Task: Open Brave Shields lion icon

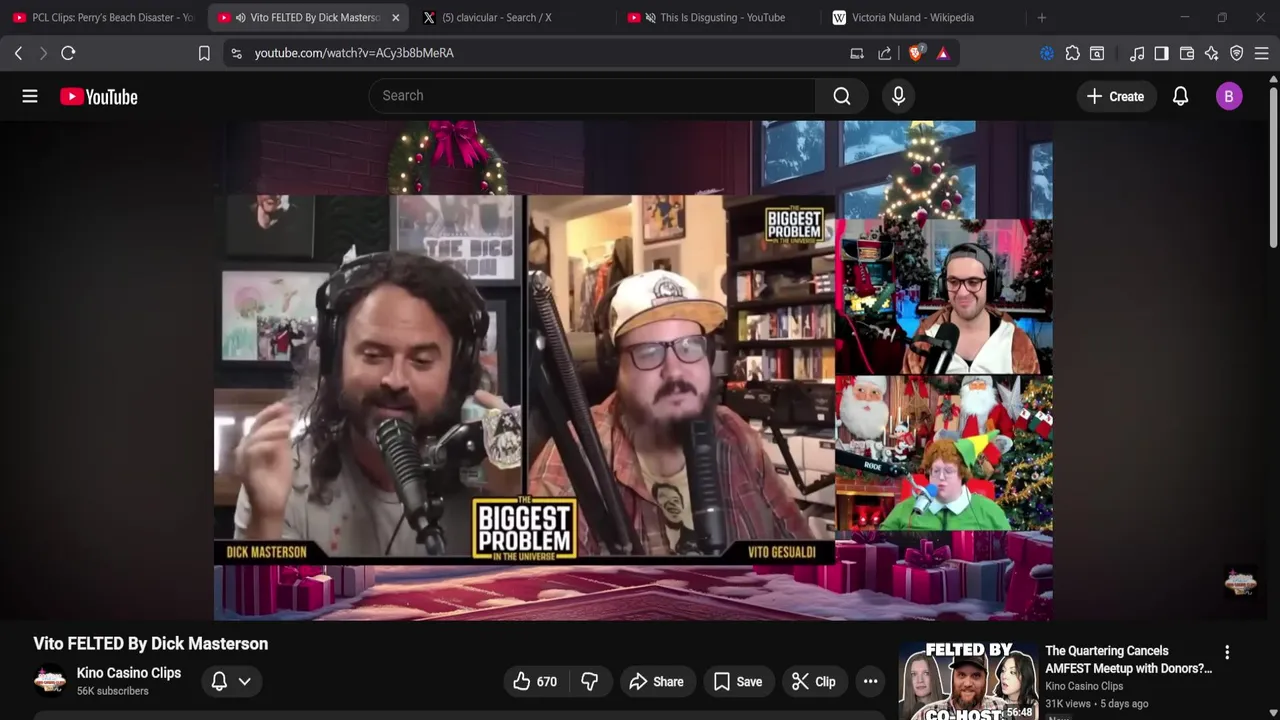Action: pyautogui.click(x=915, y=53)
